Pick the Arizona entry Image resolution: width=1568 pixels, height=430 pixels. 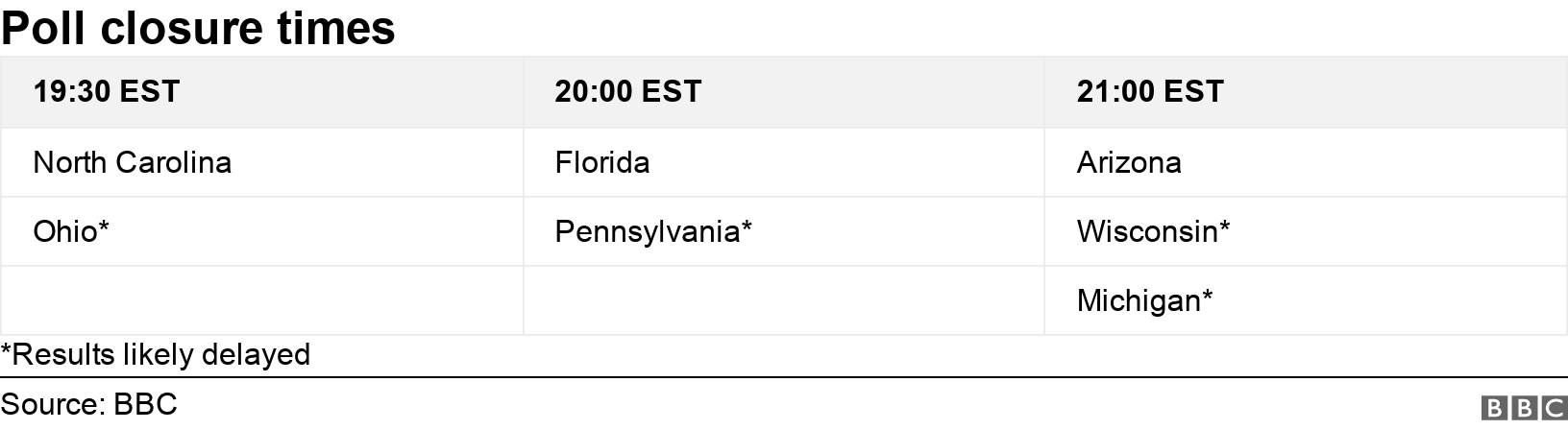pos(1129,162)
